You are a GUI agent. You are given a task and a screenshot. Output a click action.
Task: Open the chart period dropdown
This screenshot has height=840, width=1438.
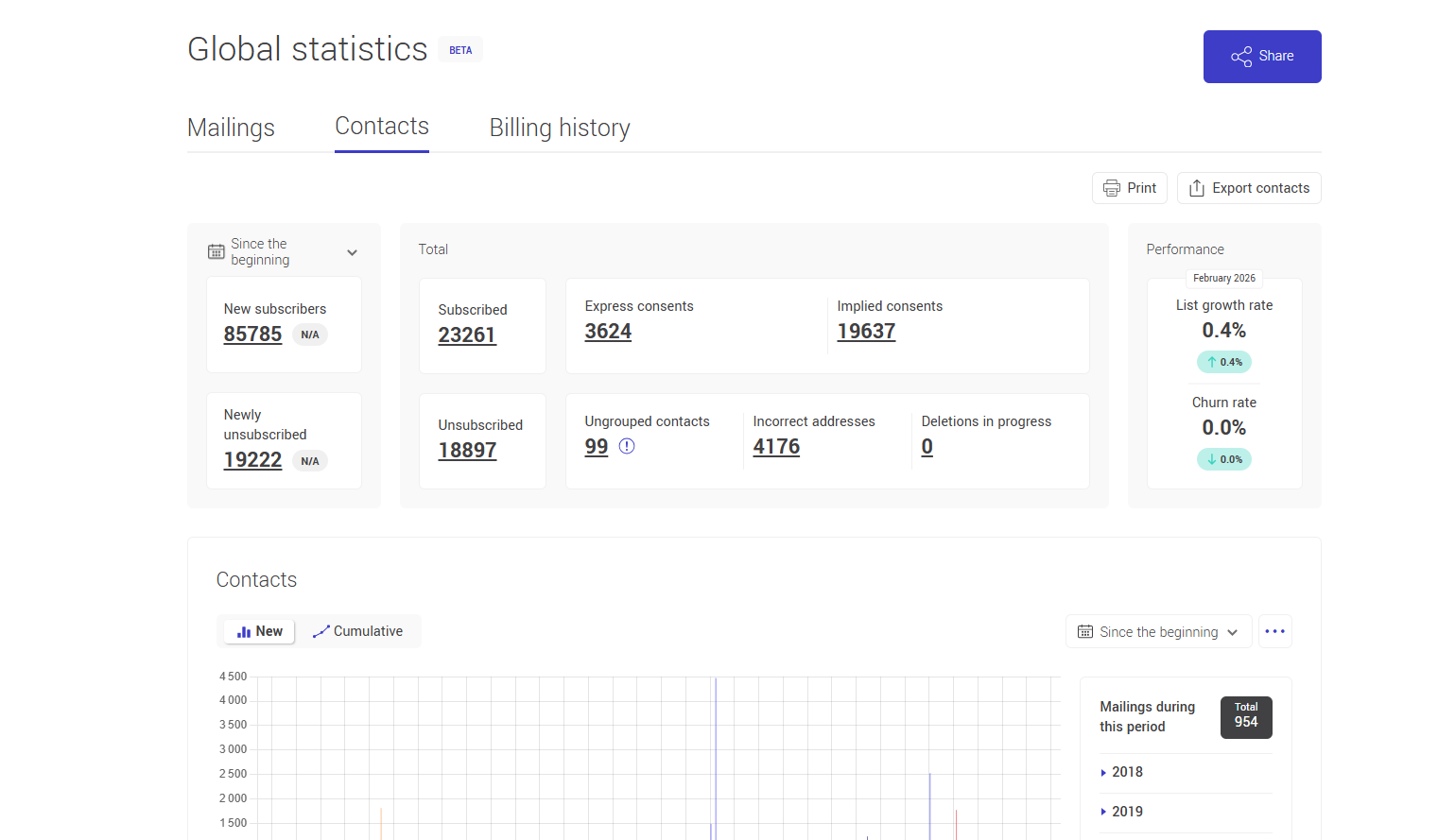(x=1158, y=631)
